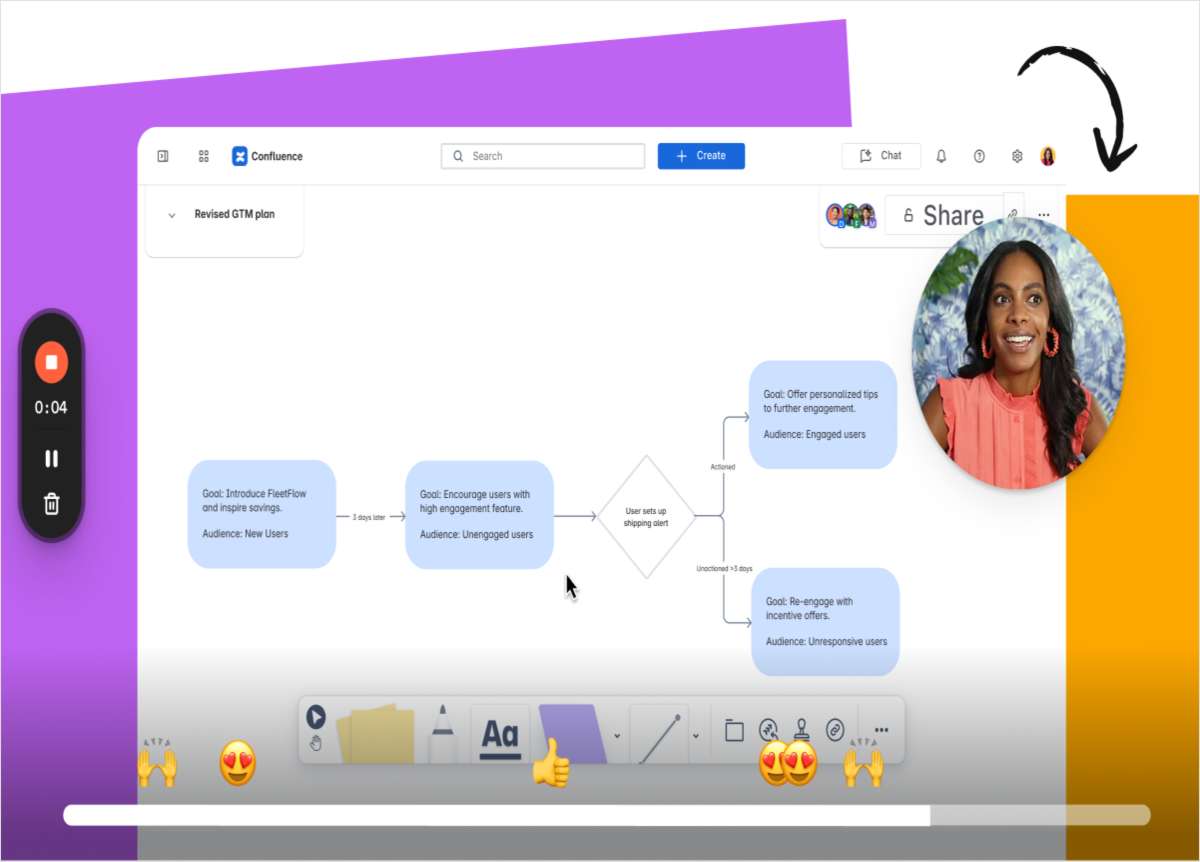Stop the recording with the red button
This screenshot has height=862, width=1200.
(x=51, y=362)
